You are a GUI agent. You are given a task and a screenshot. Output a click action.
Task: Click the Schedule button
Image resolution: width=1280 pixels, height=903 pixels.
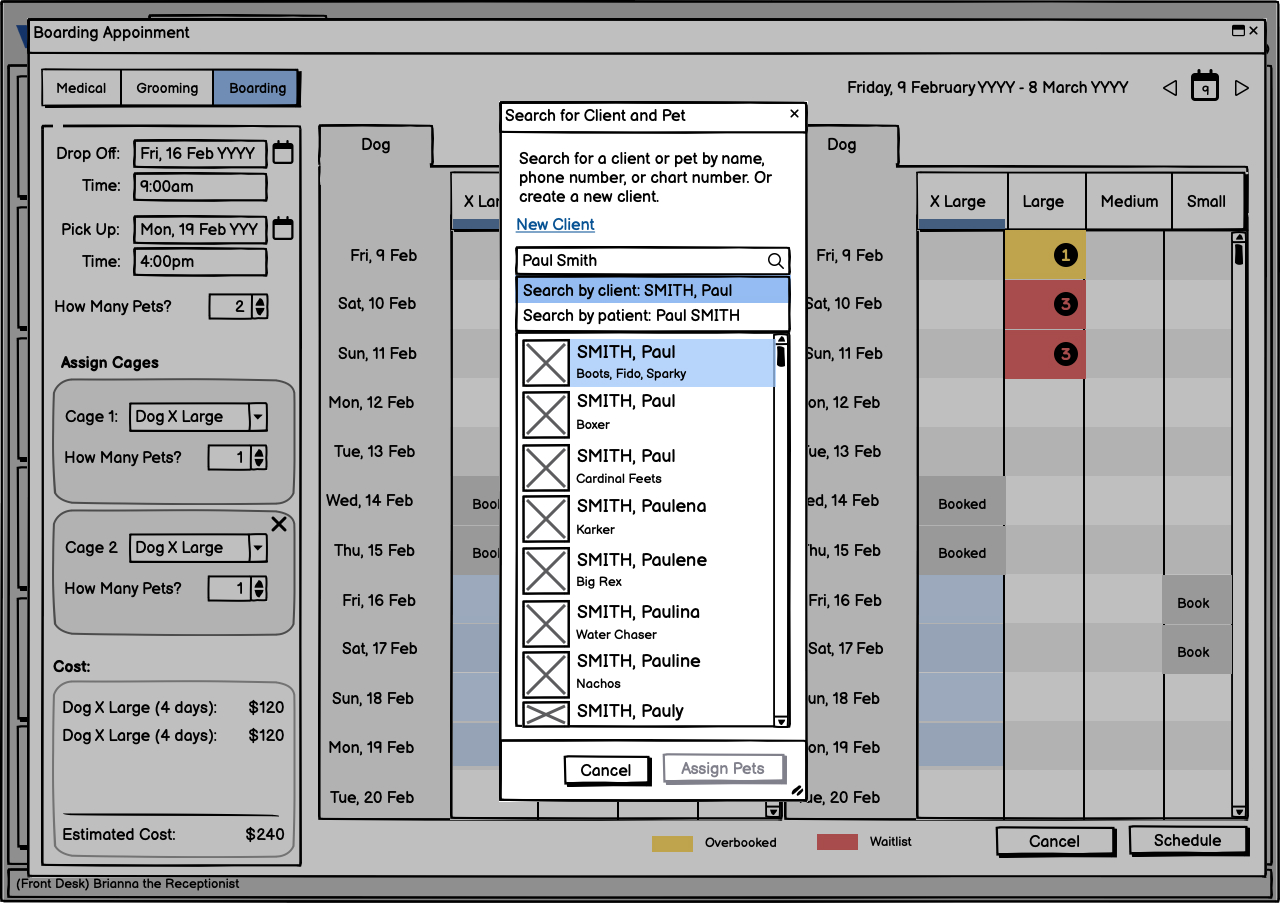click(x=1187, y=841)
